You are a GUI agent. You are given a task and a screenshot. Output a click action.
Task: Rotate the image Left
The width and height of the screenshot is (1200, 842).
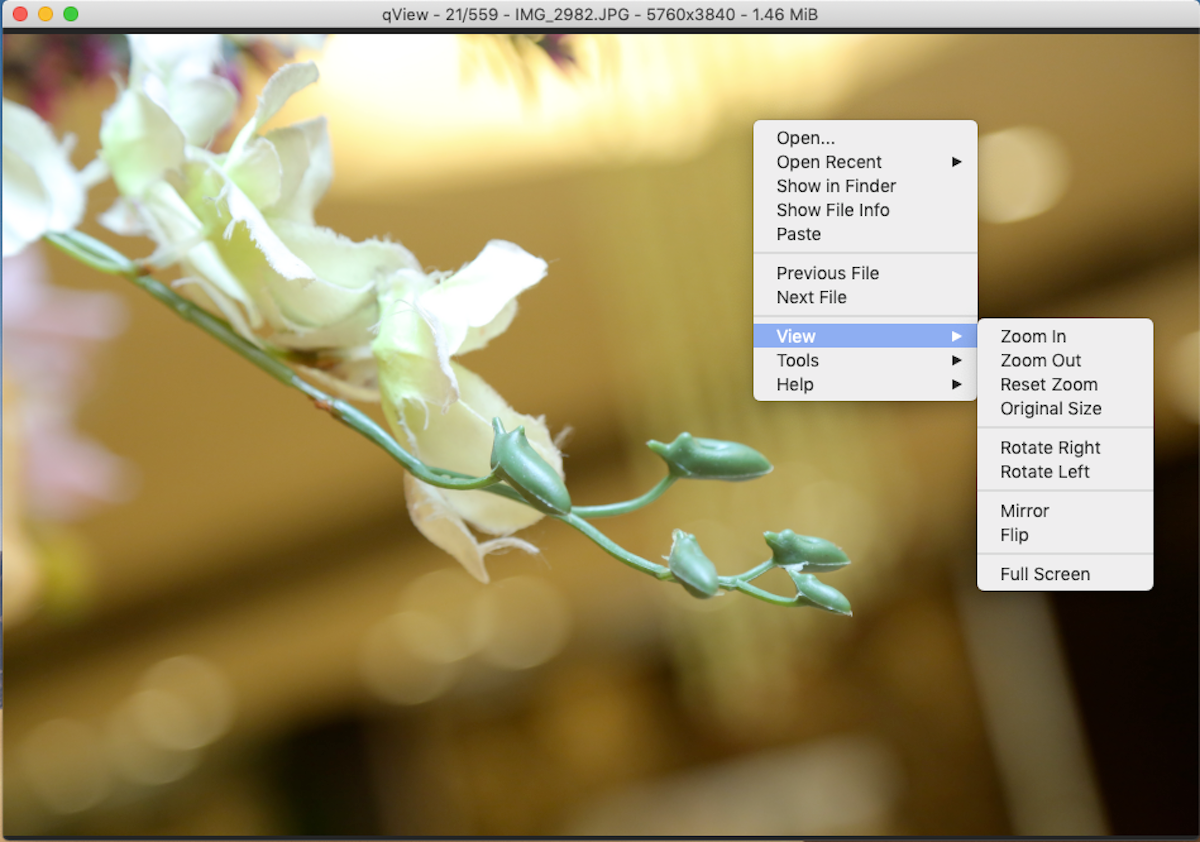point(1043,471)
